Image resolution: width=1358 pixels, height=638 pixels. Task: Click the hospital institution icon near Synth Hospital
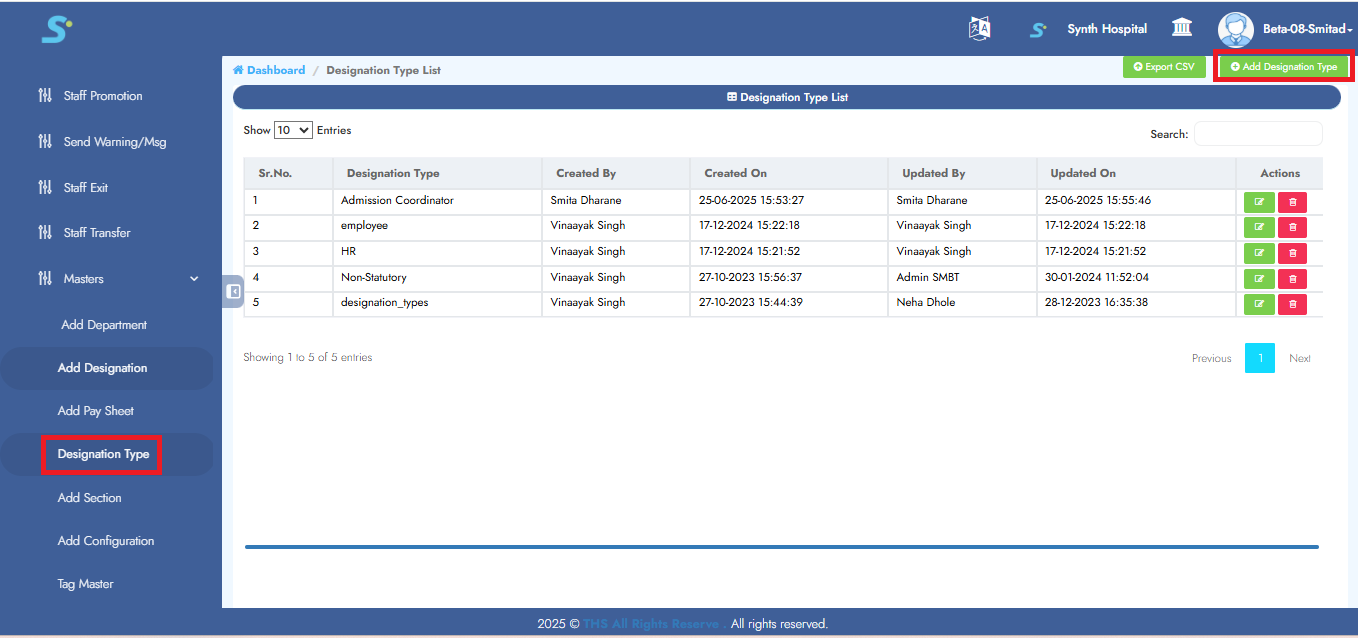click(x=1181, y=28)
